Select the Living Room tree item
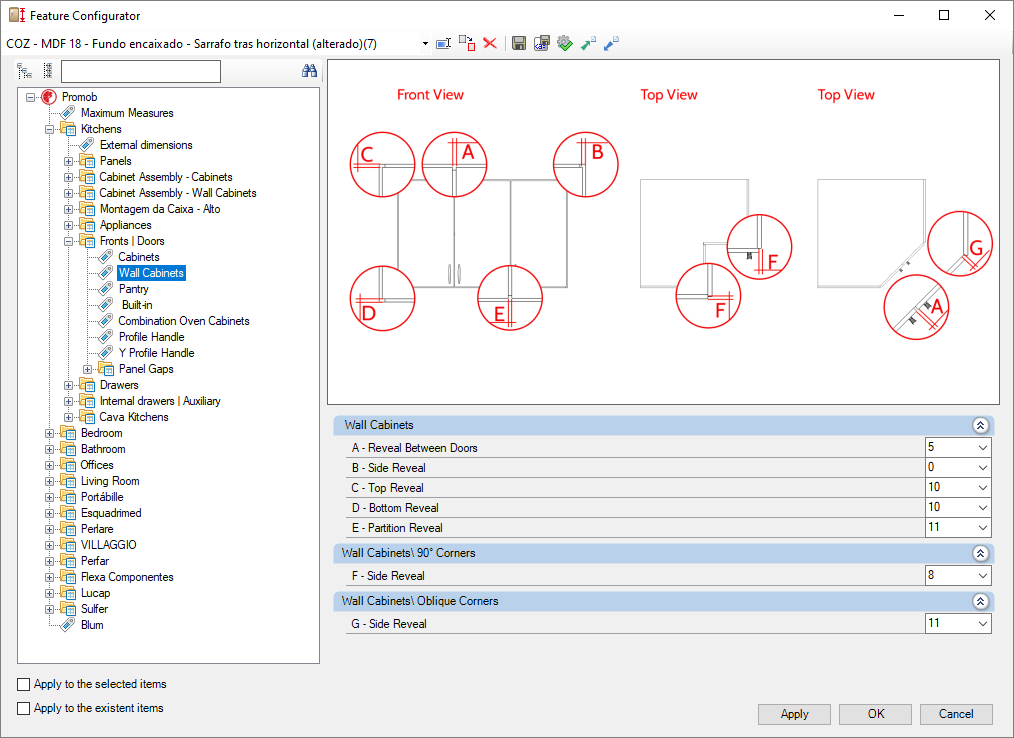The image size is (1014, 738). tap(110, 481)
